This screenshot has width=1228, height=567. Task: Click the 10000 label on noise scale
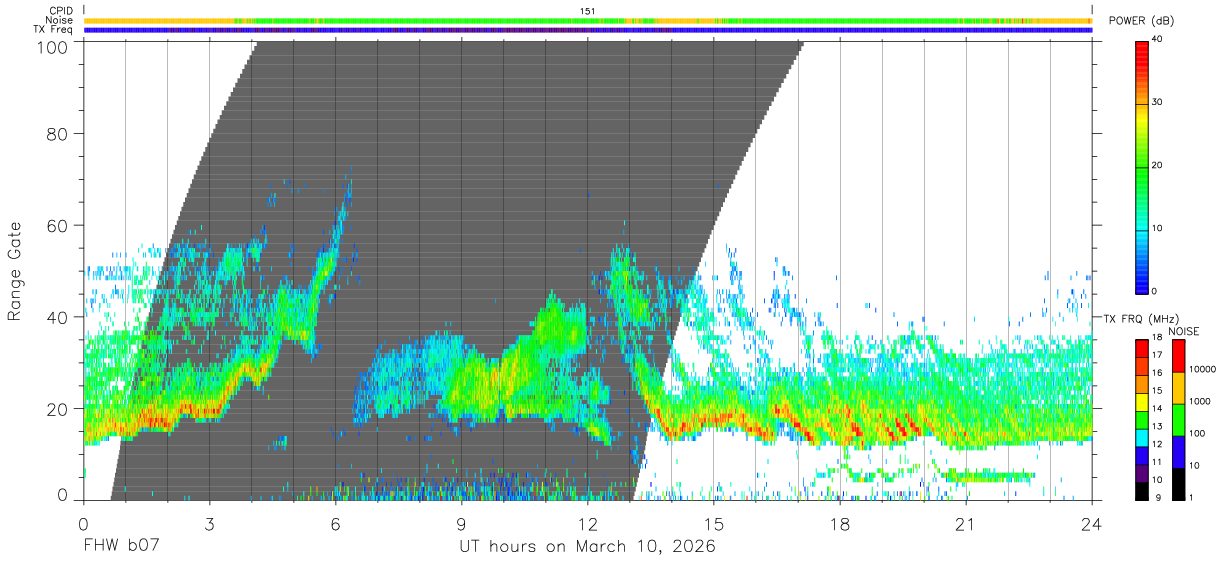point(1205,370)
